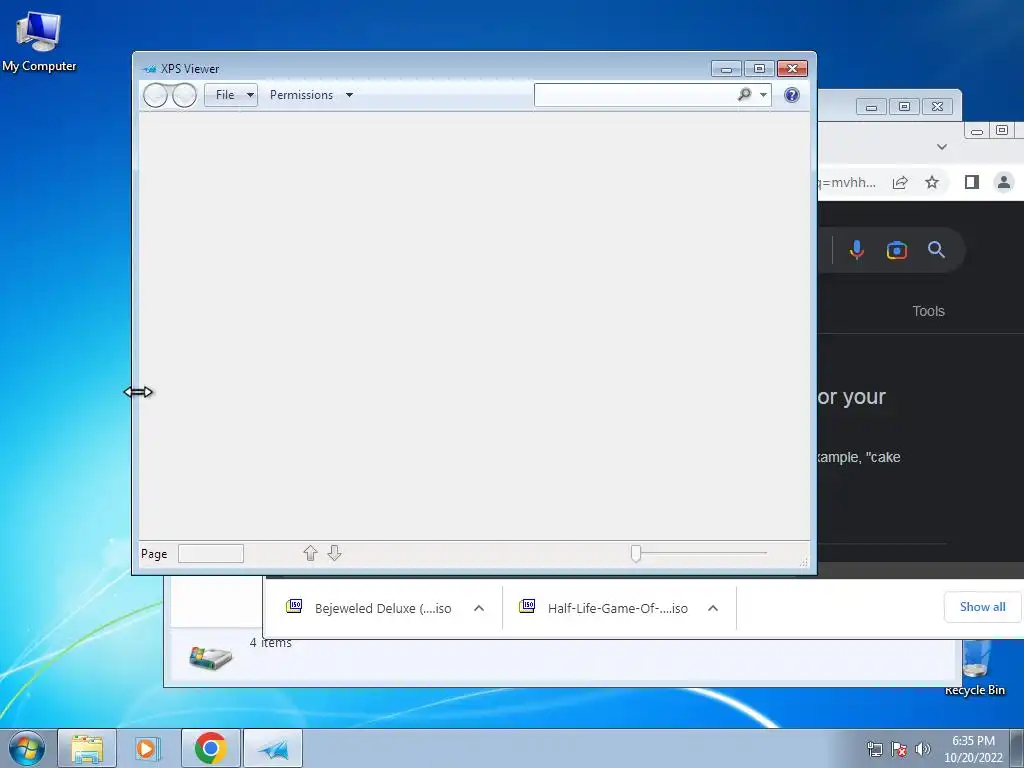
Task: Click Chrome's share page icon
Action: (900, 182)
